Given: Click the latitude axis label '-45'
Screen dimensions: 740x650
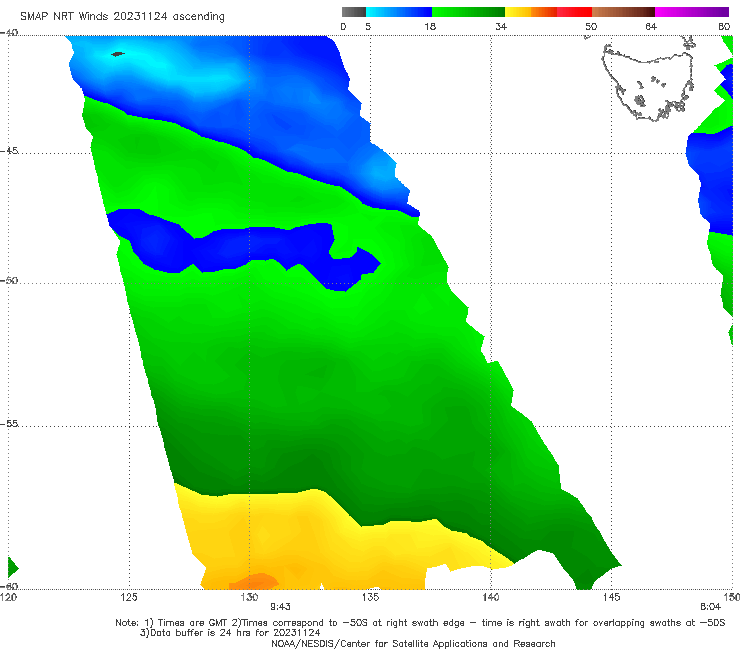Looking at the screenshot, I should 9,151.
